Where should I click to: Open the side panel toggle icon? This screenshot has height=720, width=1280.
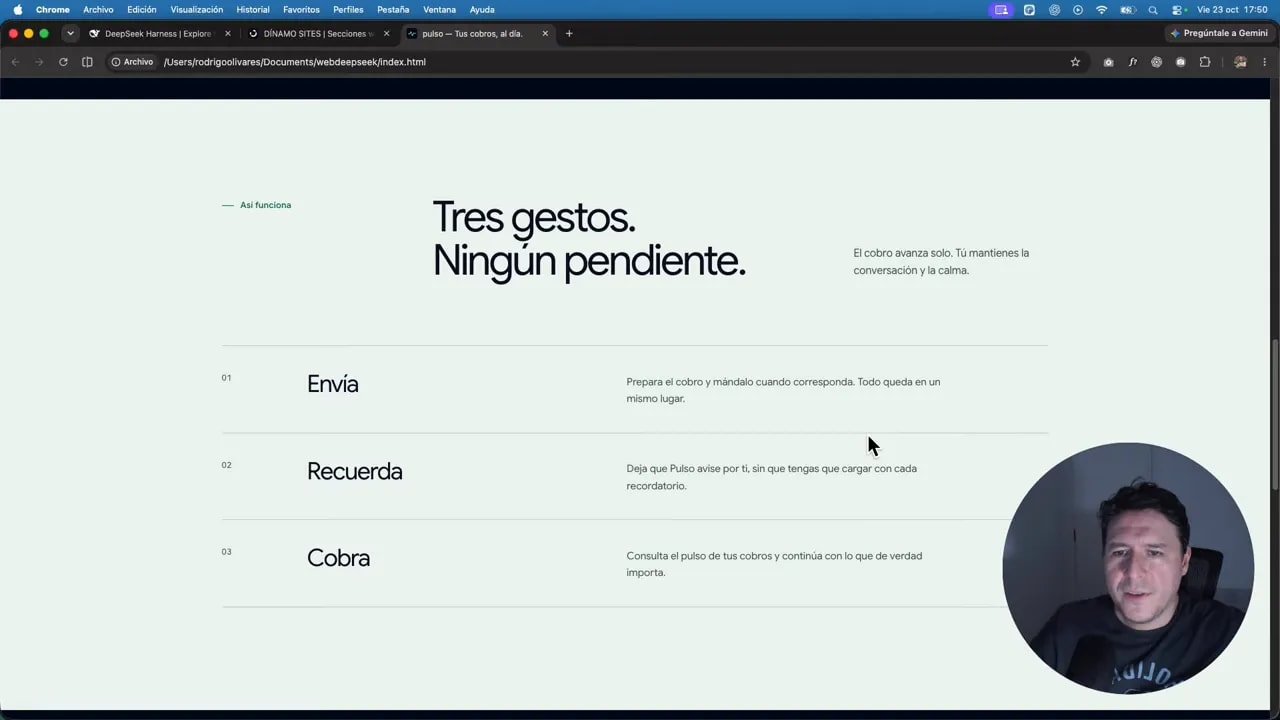pos(87,62)
